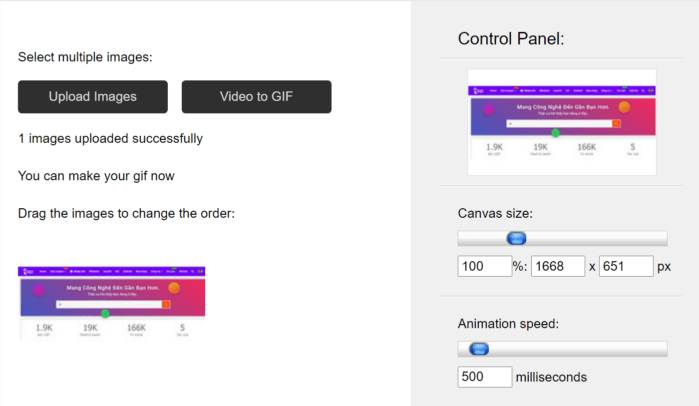The height and width of the screenshot is (406, 699).
Task: Click the You can make your gif now text
Action: (96, 176)
